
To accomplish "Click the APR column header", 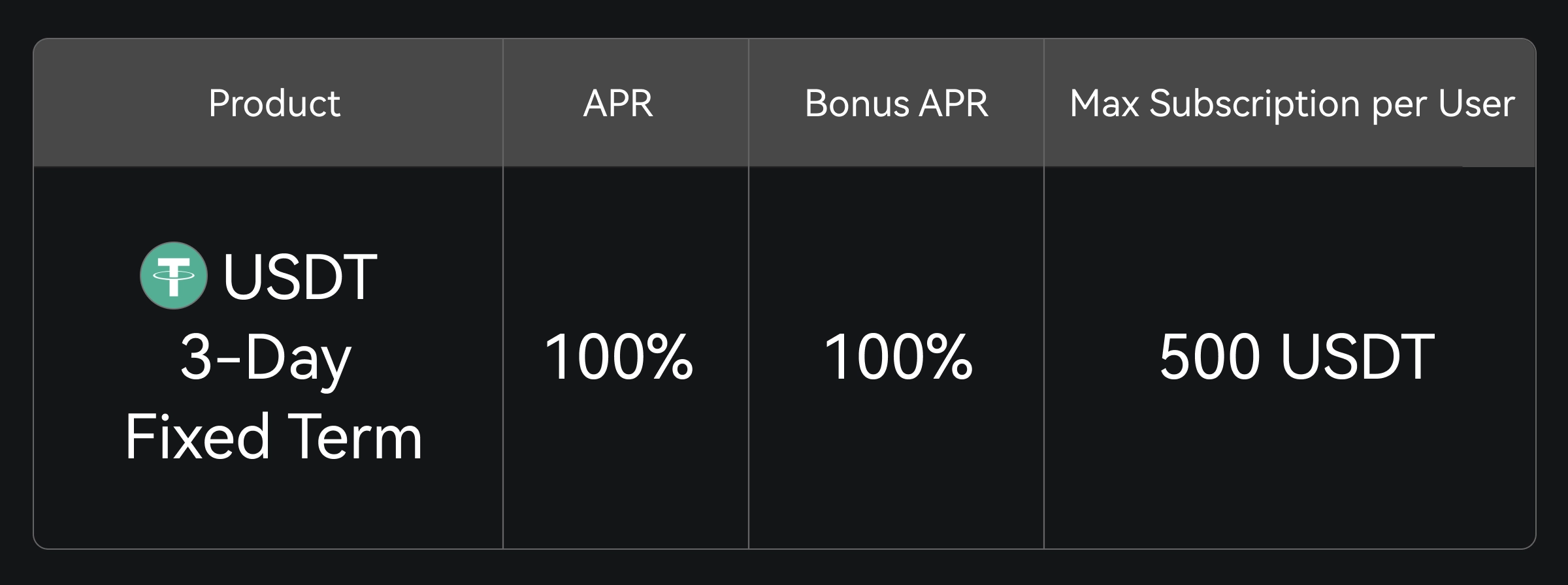I will pyautogui.click(x=618, y=103).
